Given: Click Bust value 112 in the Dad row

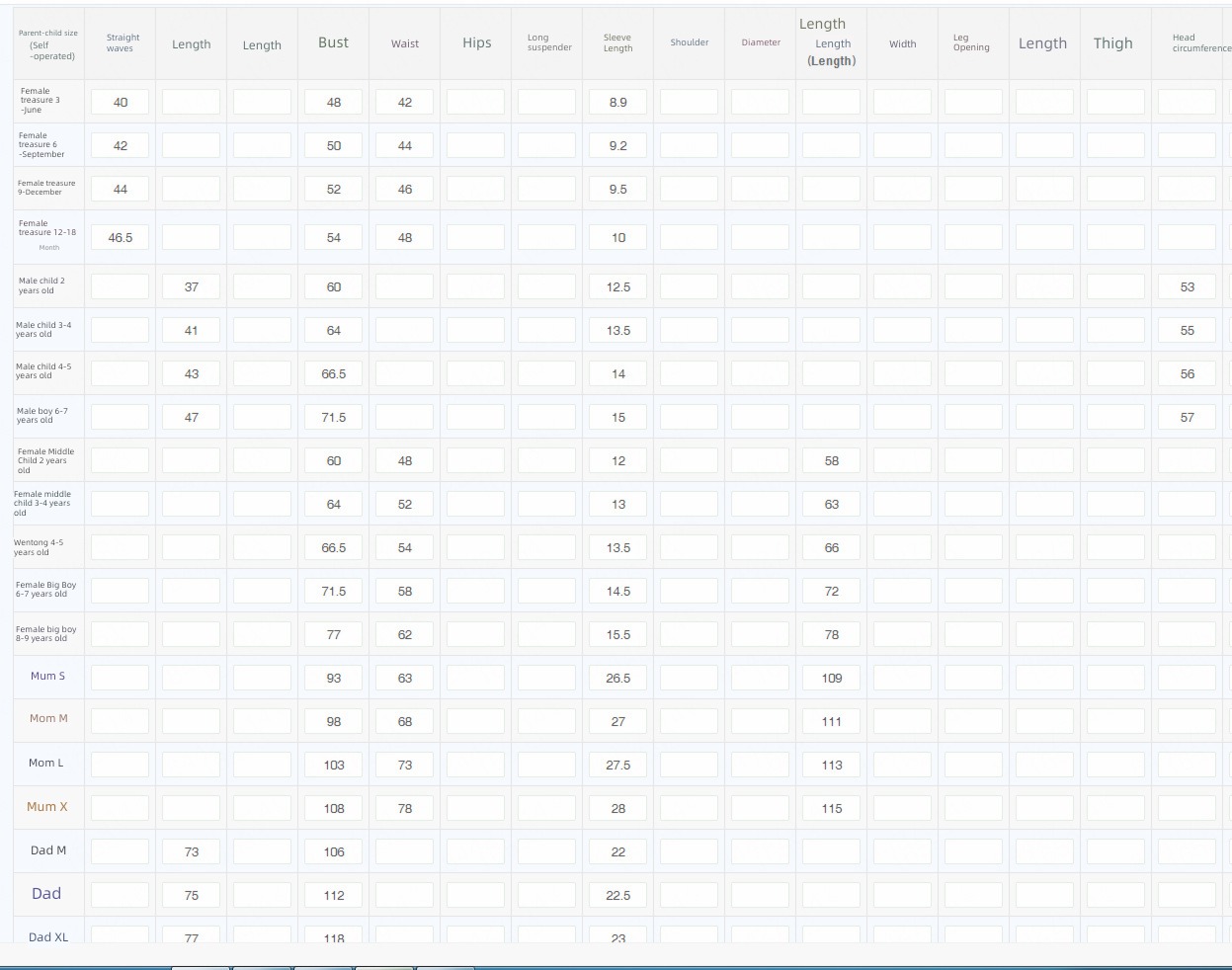Looking at the screenshot, I should tap(334, 895).
